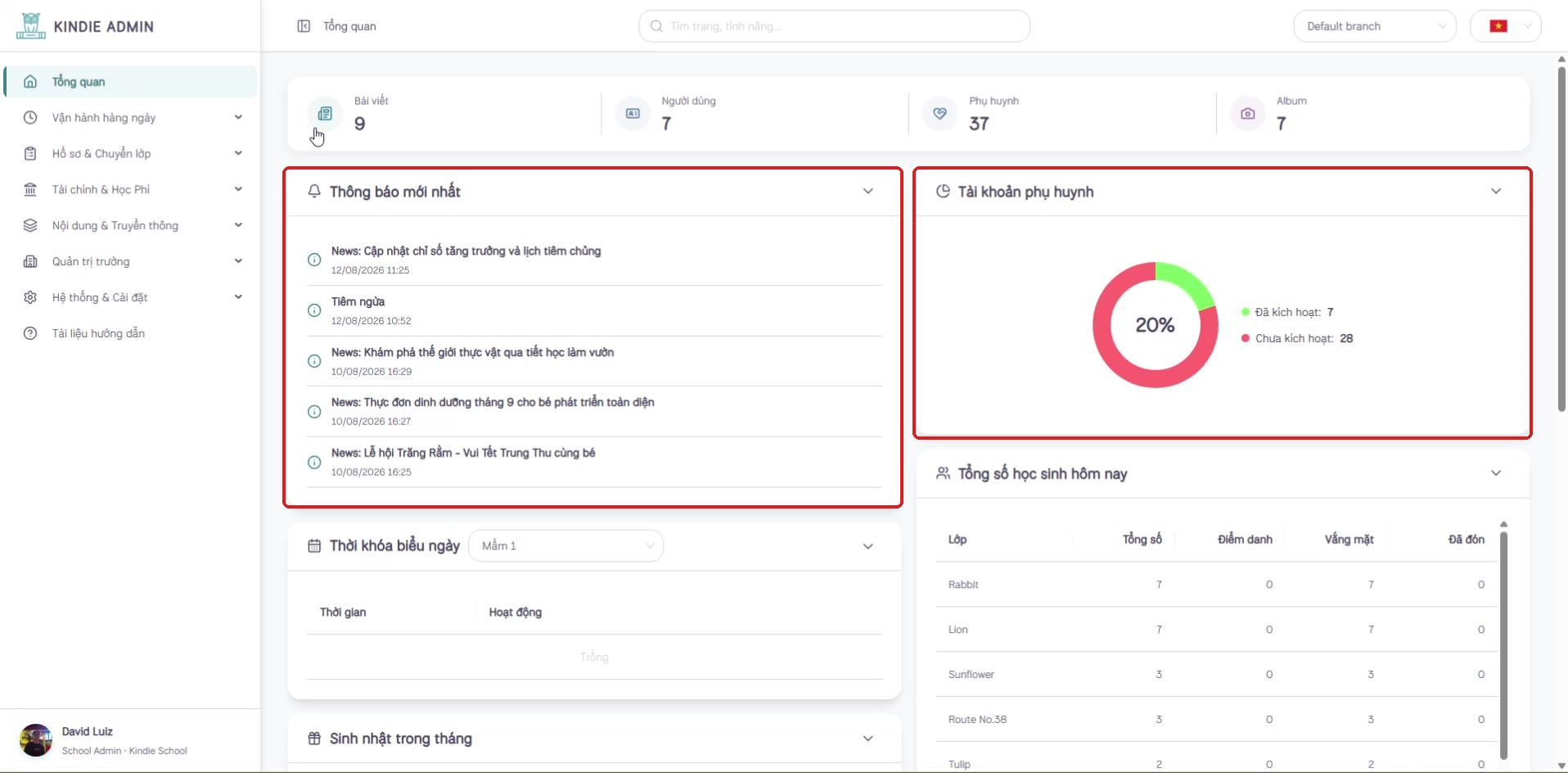Click the people icon in Tổng số học sinh
The image size is (1568, 773).
[943, 473]
